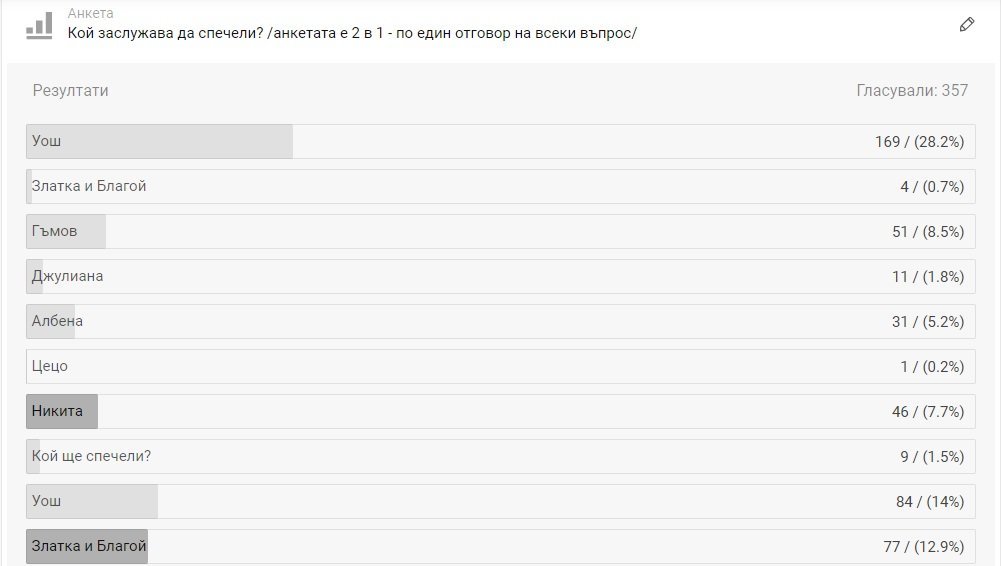Click the 'Гласували: 357' voter count
Viewport: 1001px width, 566px height.
912,90
